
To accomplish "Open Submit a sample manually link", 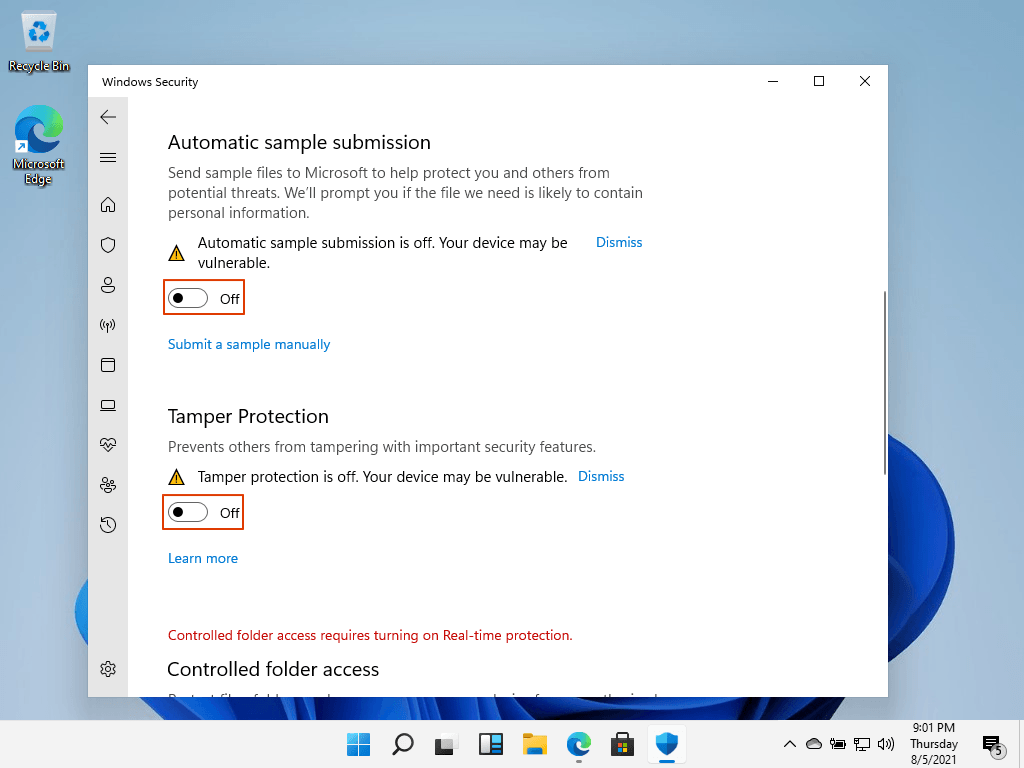I will pos(248,344).
